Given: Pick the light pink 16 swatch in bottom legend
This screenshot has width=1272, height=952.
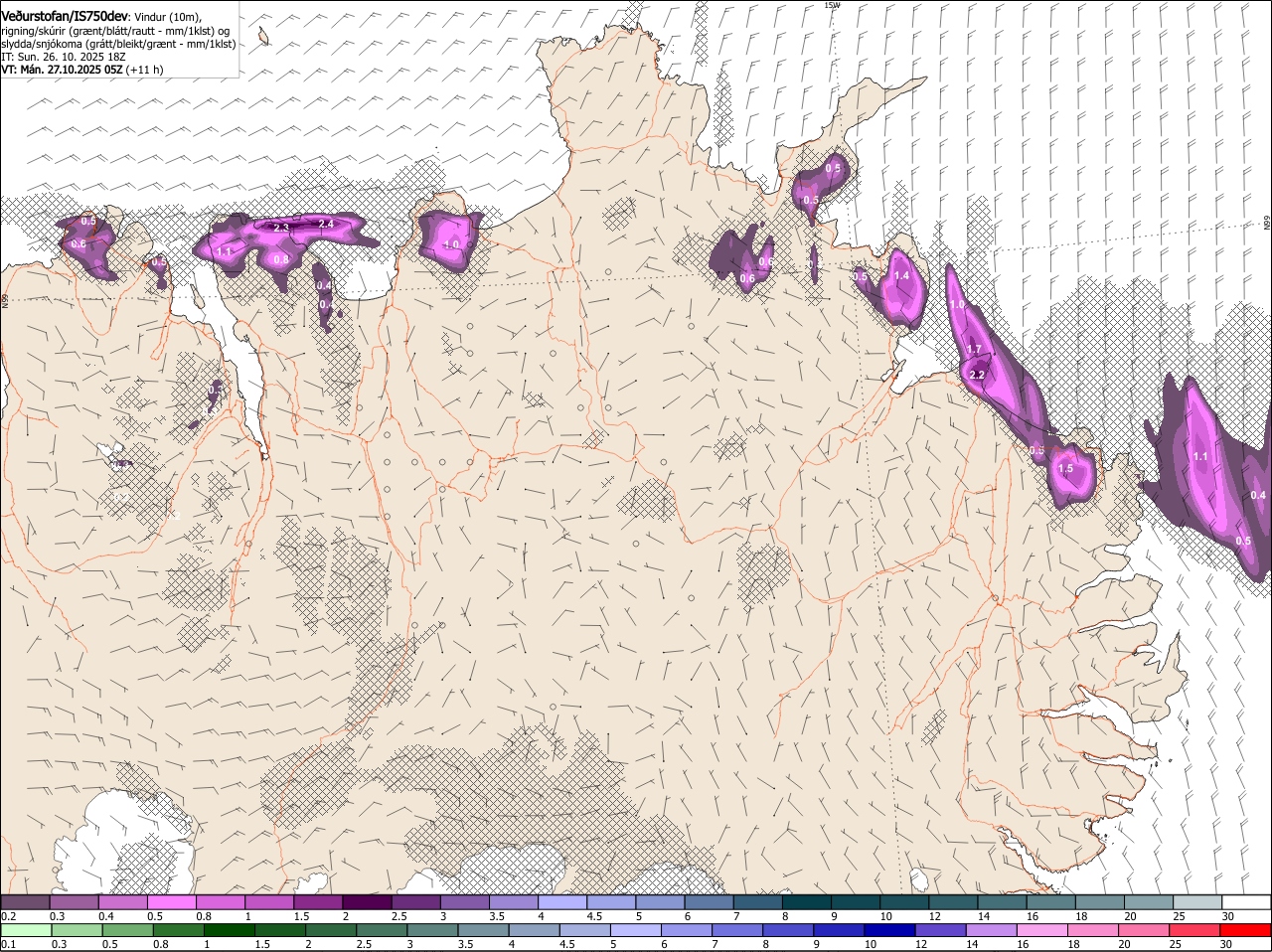Looking at the screenshot, I should pos(1040,931).
